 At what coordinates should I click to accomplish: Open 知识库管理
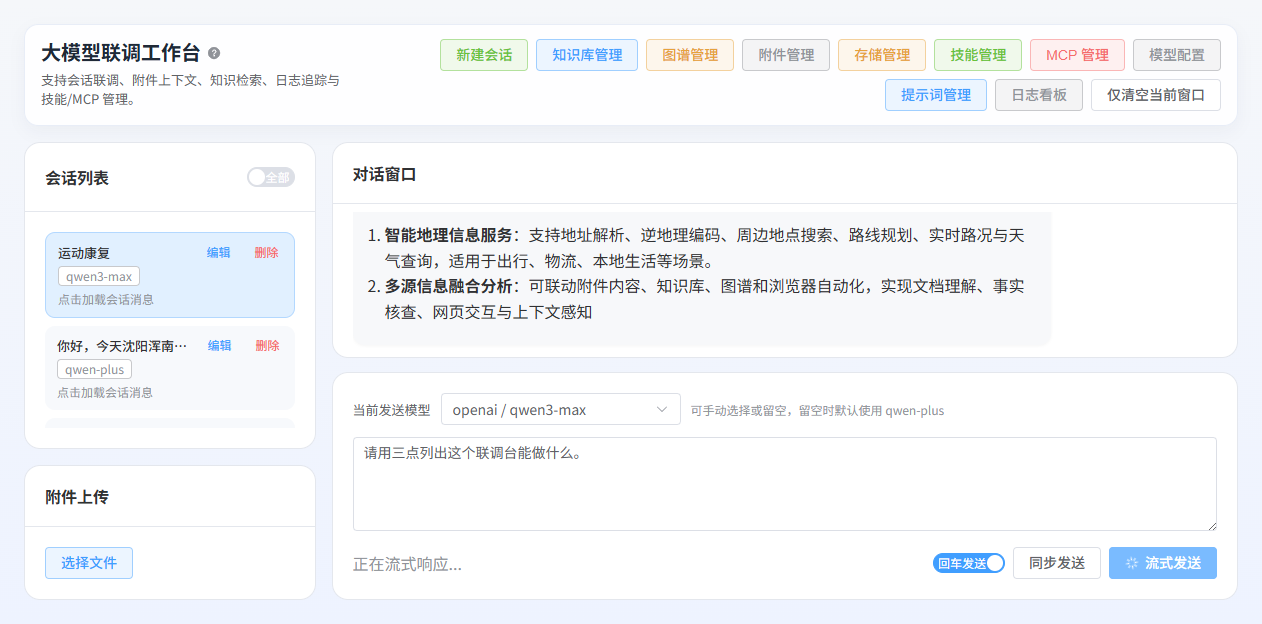tap(587, 55)
